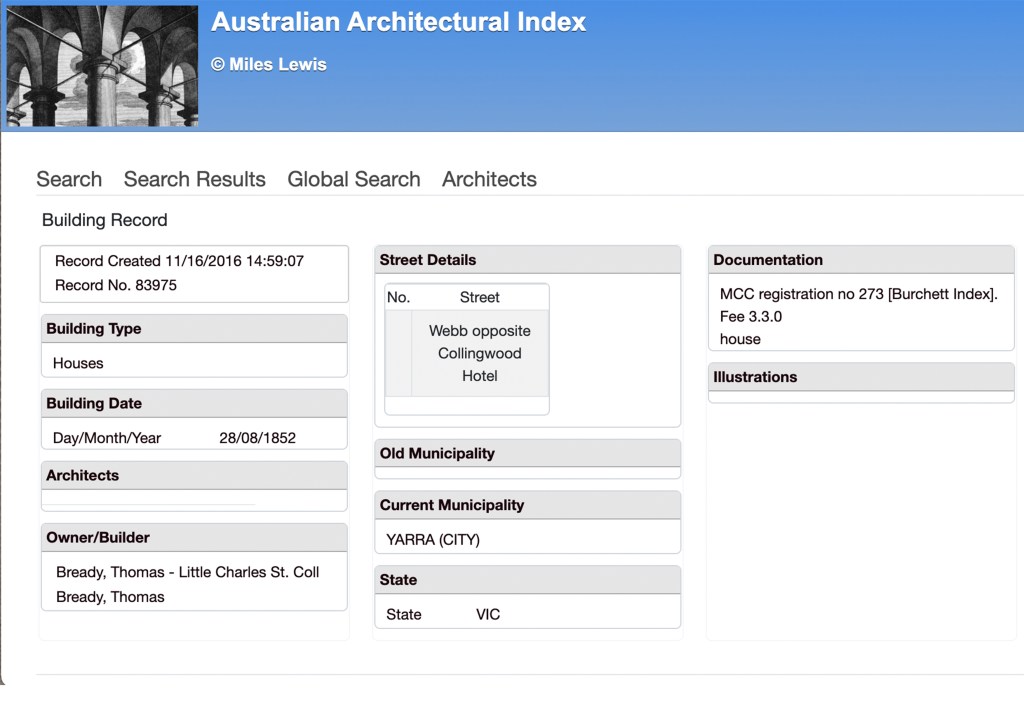
Task: Click the empty Architects field
Action: [194, 500]
